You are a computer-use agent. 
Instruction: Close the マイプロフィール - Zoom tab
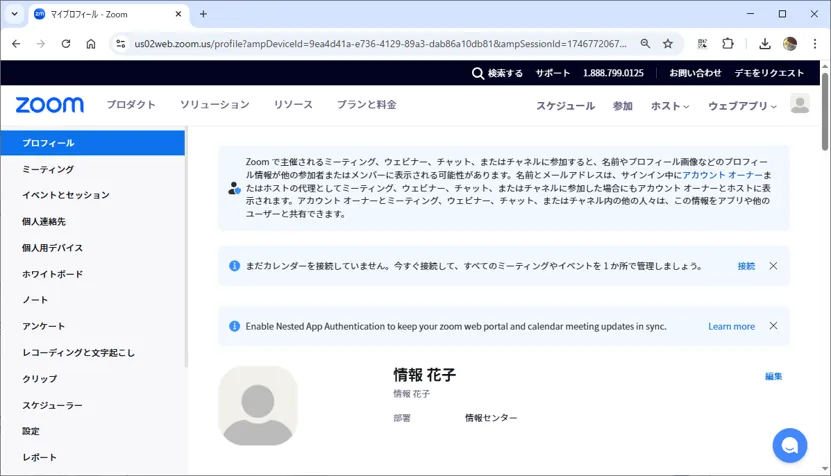point(179,14)
